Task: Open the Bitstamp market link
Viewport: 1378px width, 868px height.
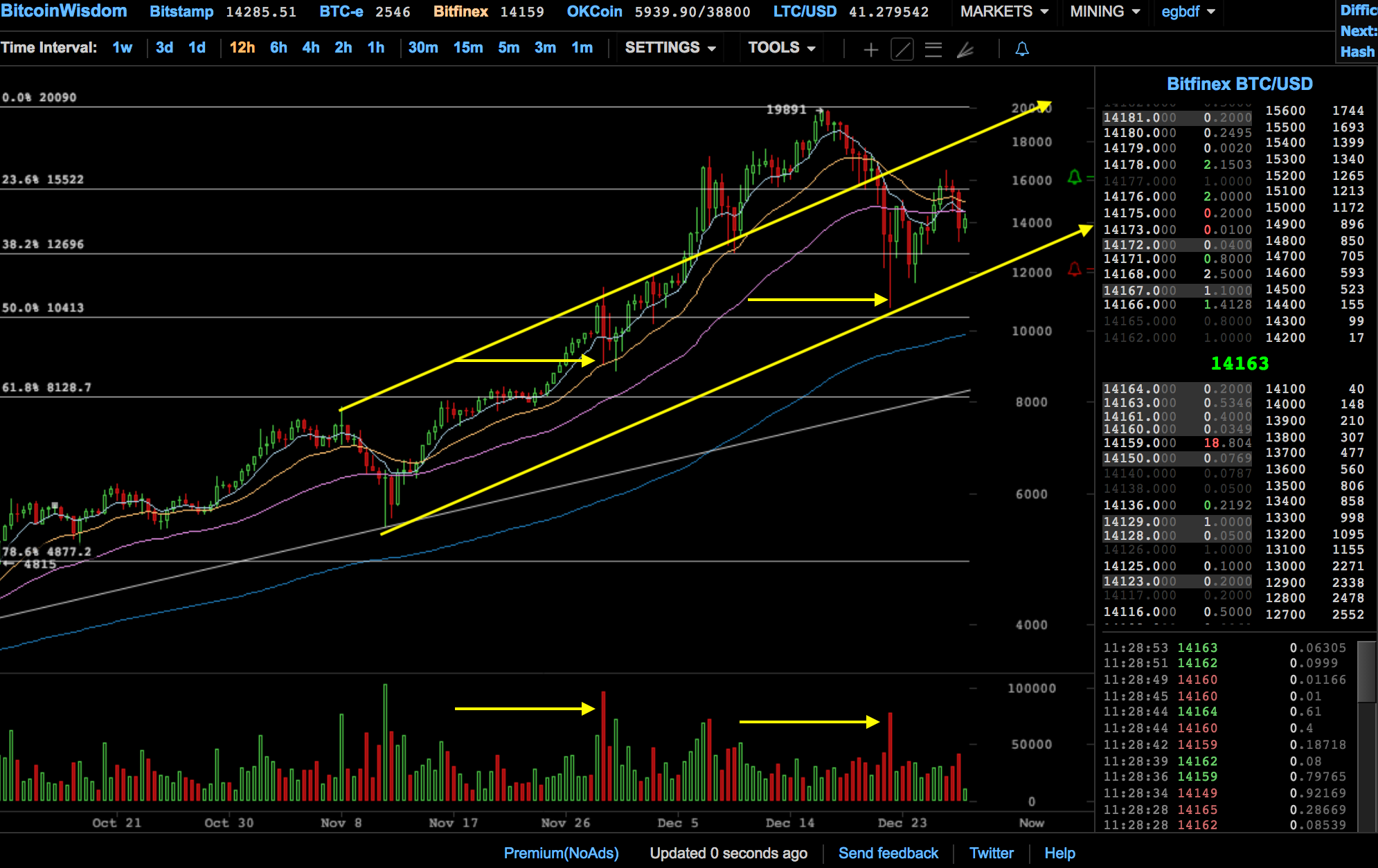Action: (x=181, y=12)
